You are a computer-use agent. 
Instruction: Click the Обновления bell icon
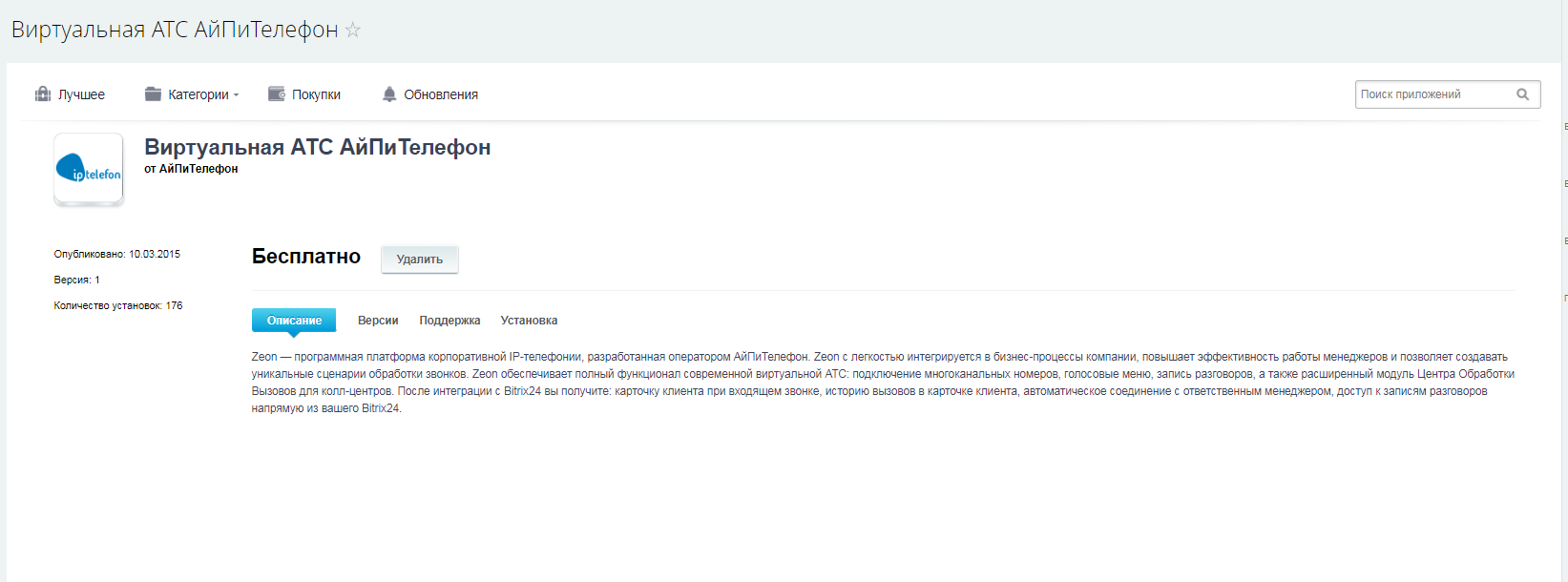(x=389, y=94)
